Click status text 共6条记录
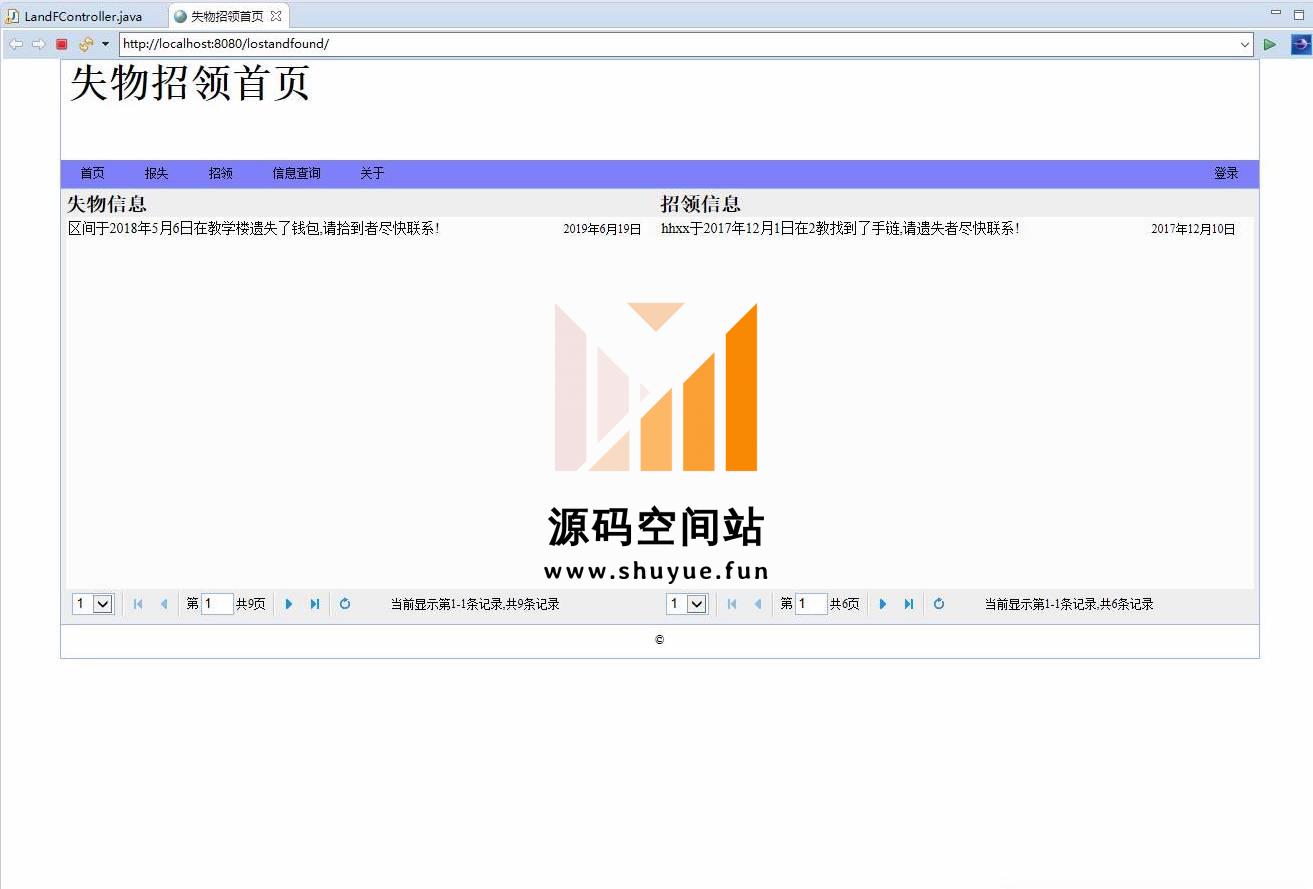 click(x=1128, y=605)
